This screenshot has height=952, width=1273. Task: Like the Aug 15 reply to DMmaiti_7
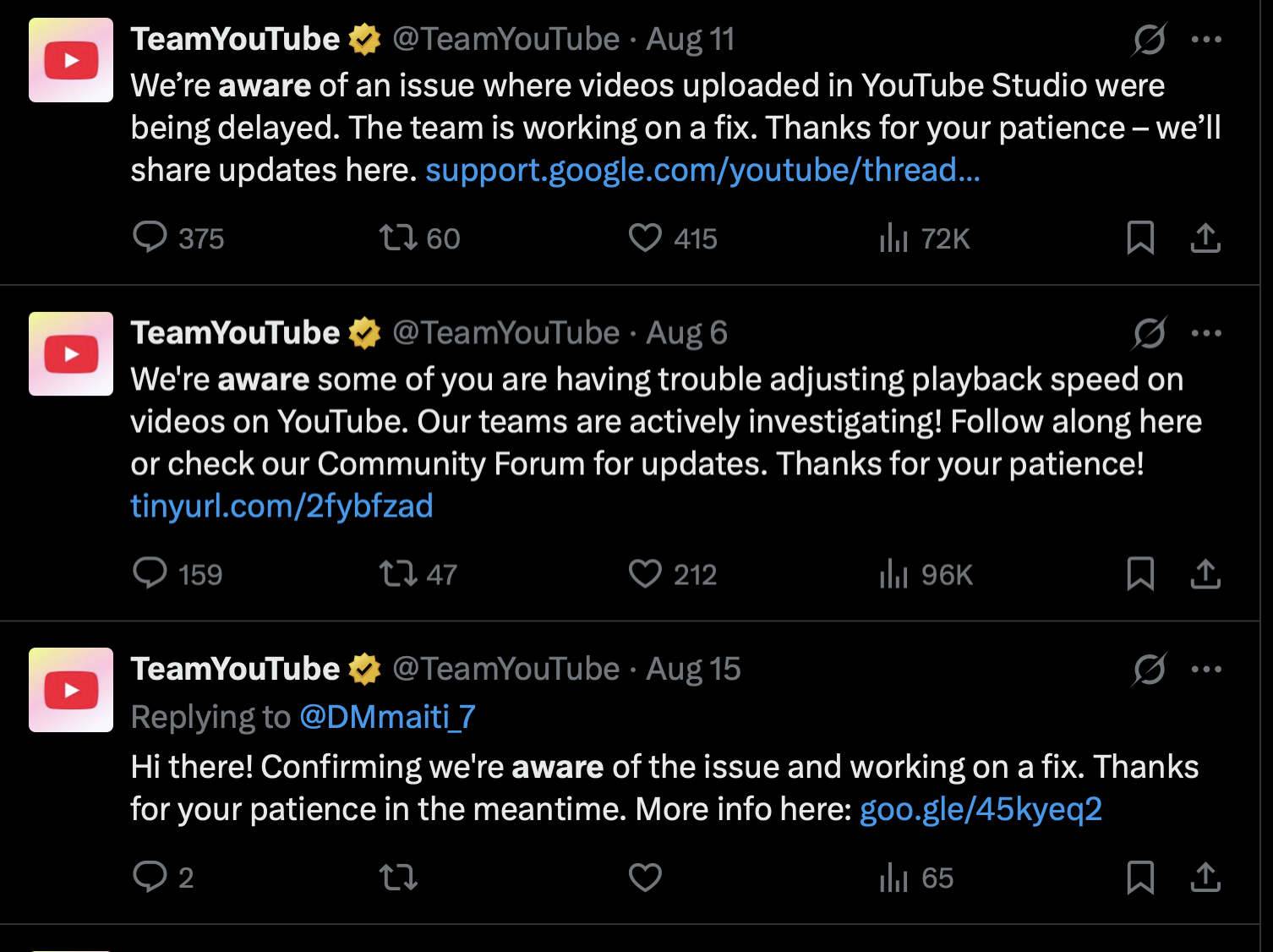pyautogui.click(x=645, y=877)
